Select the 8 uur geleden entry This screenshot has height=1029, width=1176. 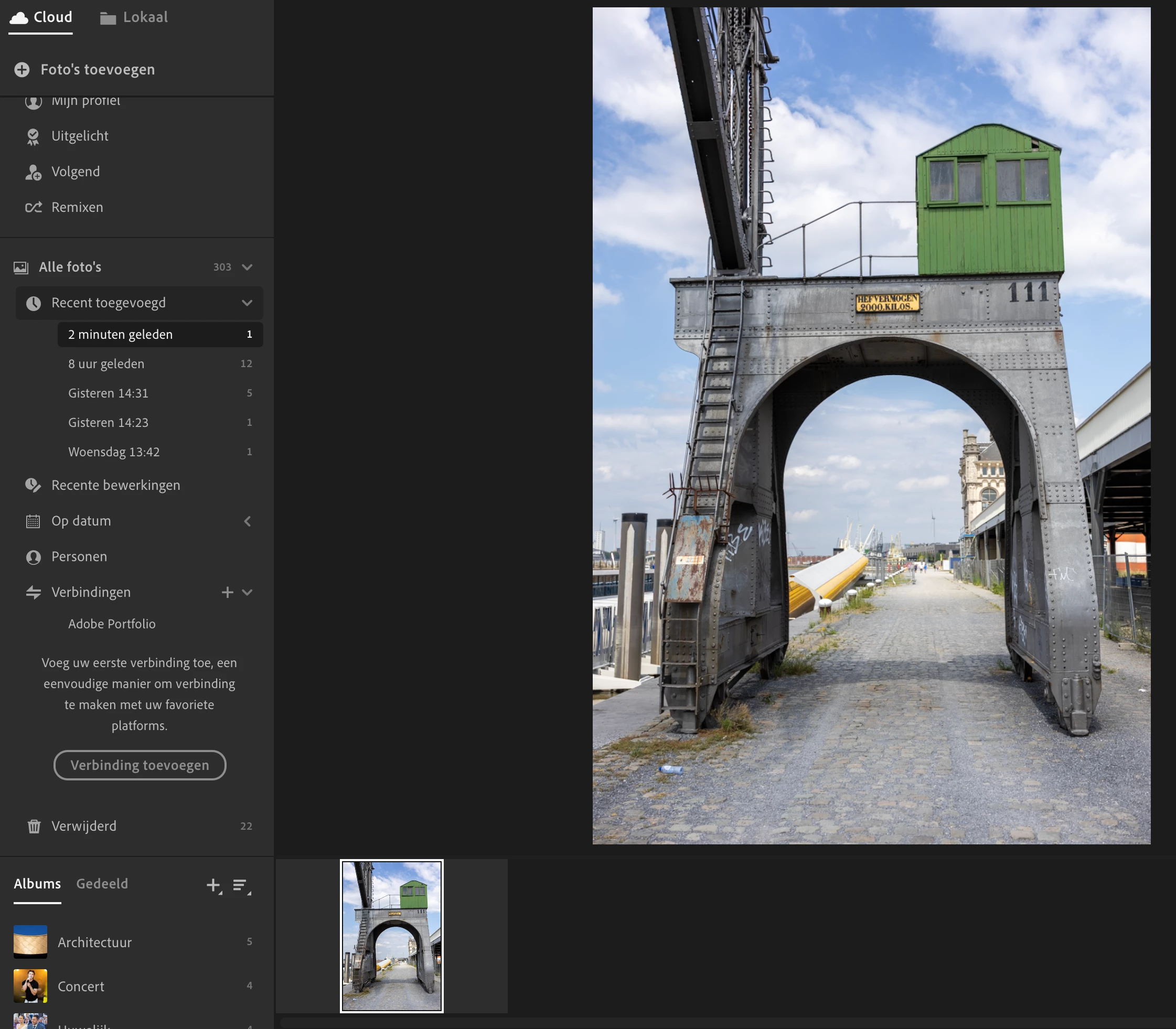tap(106, 363)
